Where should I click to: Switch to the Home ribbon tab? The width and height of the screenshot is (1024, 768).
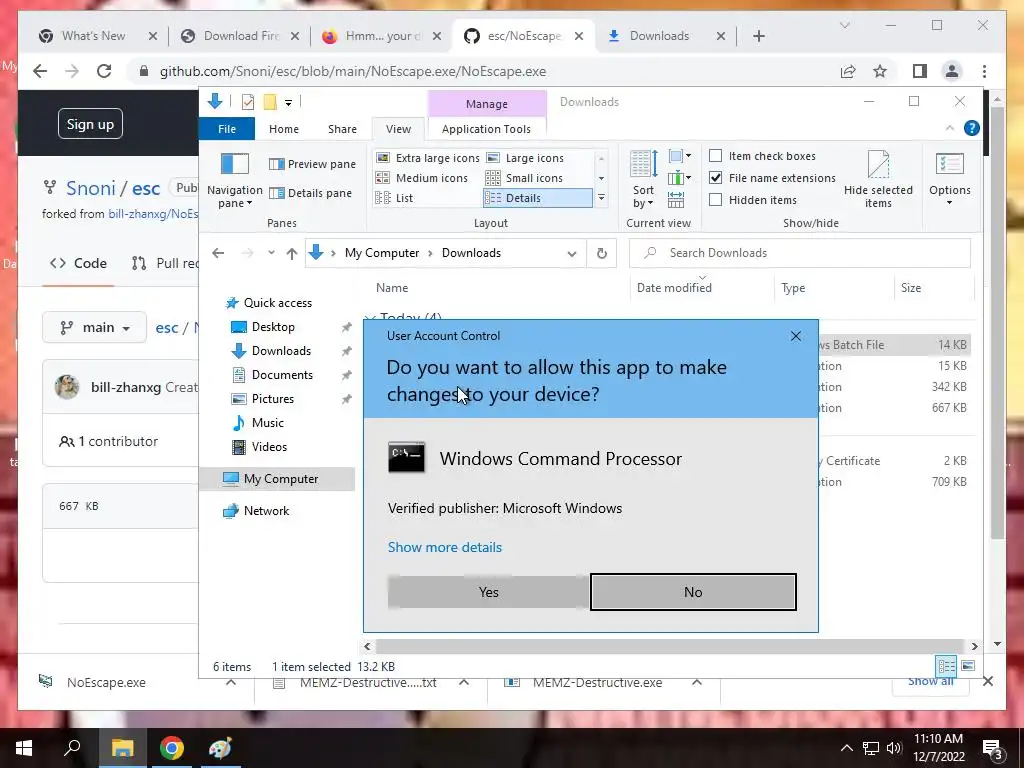(283, 129)
